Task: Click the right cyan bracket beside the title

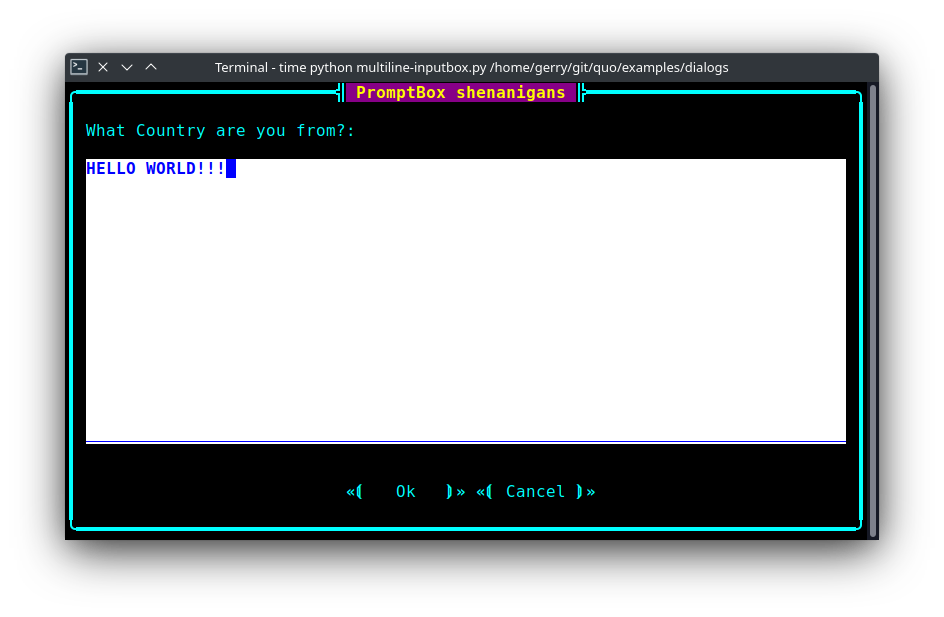Action: click(581, 92)
